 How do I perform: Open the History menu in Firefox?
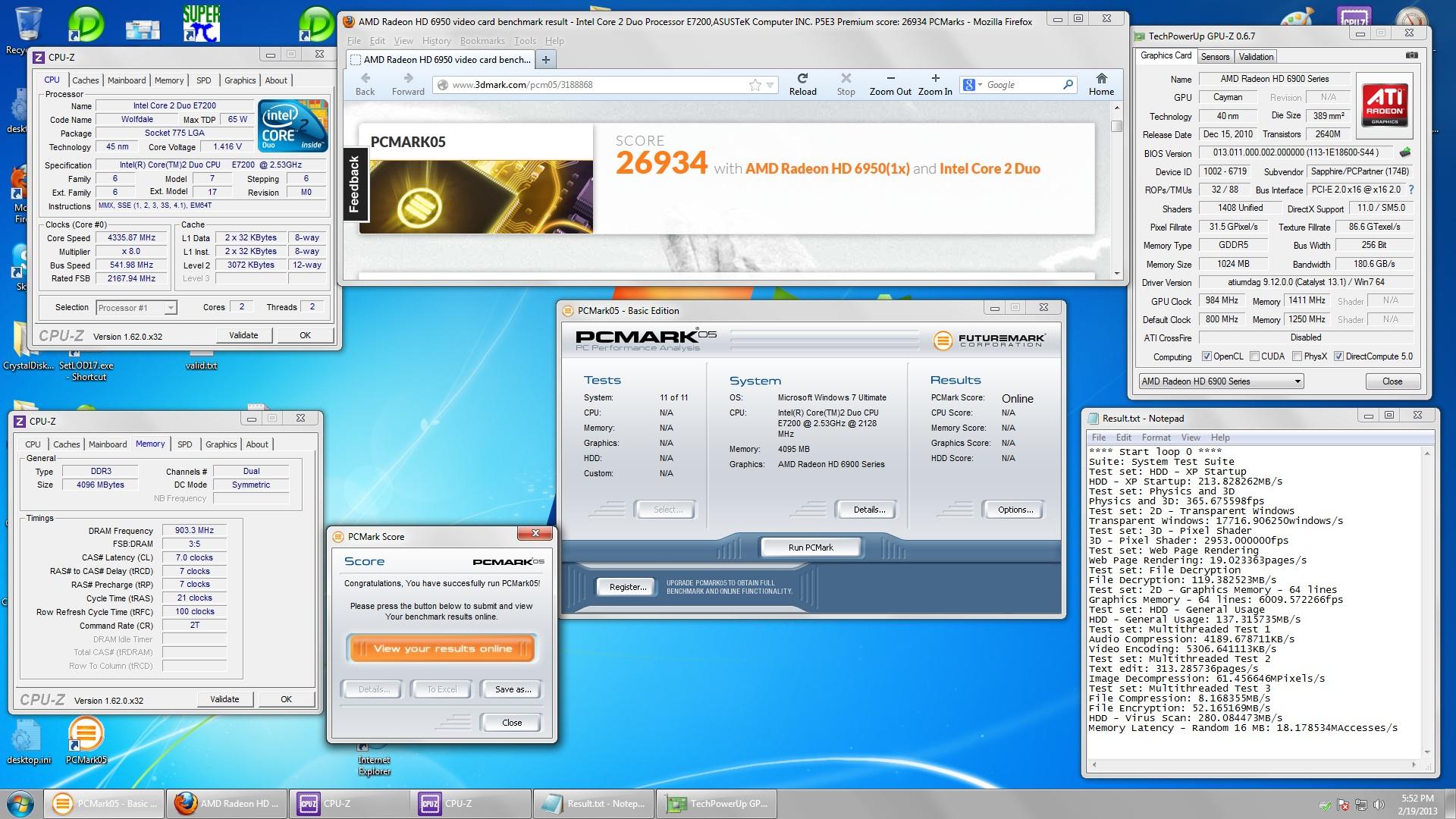[436, 41]
